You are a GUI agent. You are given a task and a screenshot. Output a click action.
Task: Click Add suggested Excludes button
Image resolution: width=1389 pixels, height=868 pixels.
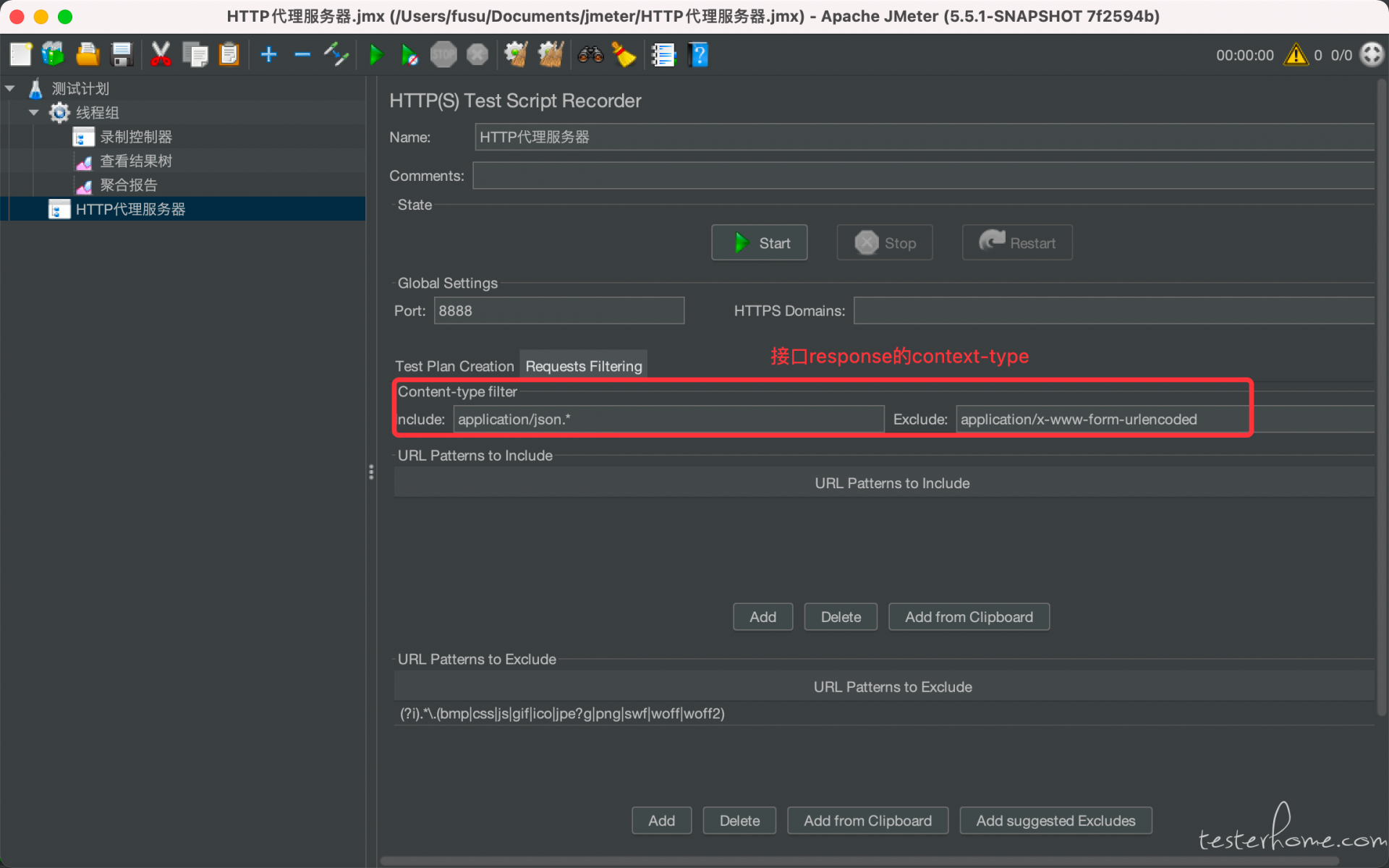click(x=1055, y=821)
